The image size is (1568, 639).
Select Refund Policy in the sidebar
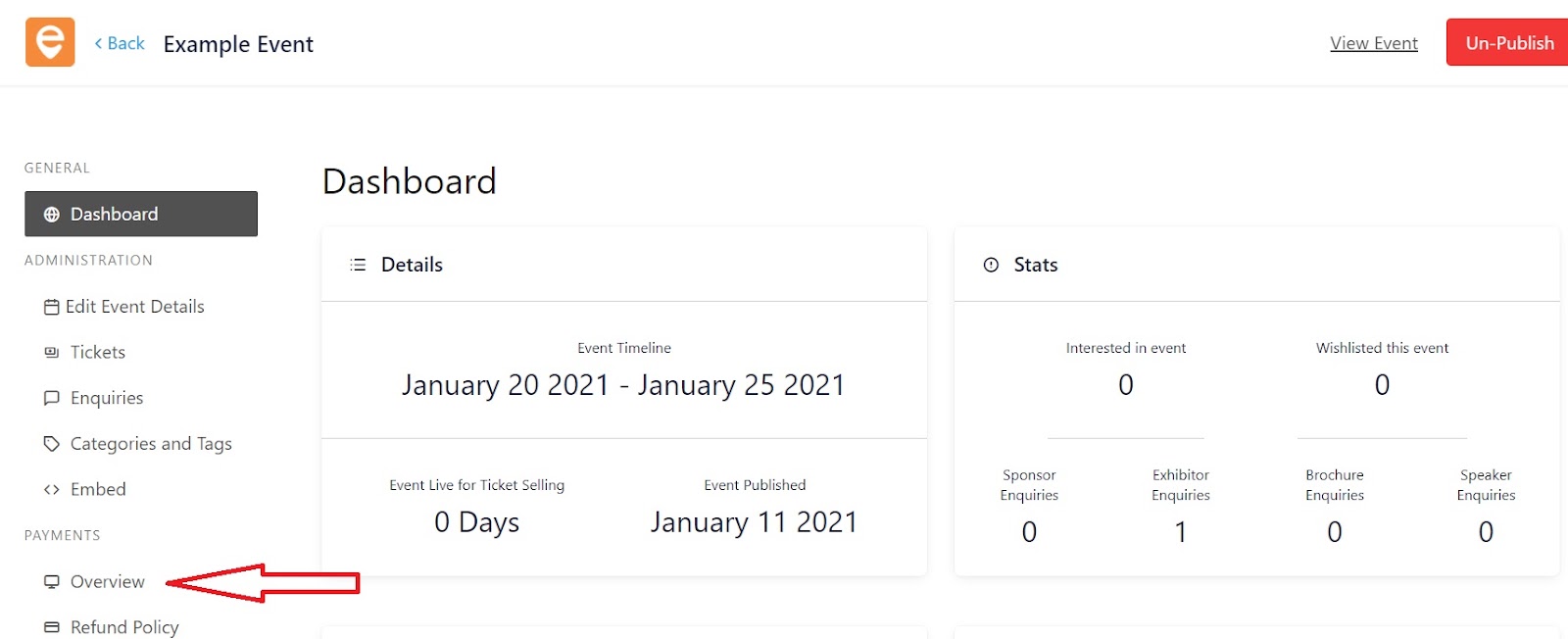point(124,627)
